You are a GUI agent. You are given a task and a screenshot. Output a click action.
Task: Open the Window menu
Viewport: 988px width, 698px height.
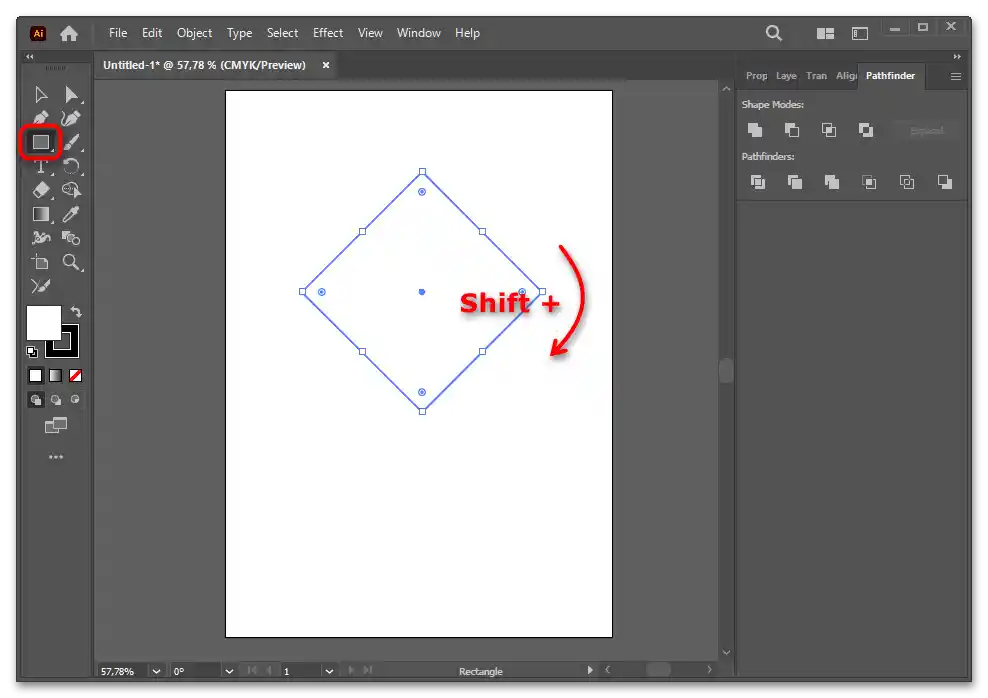click(x=418, y=33)
